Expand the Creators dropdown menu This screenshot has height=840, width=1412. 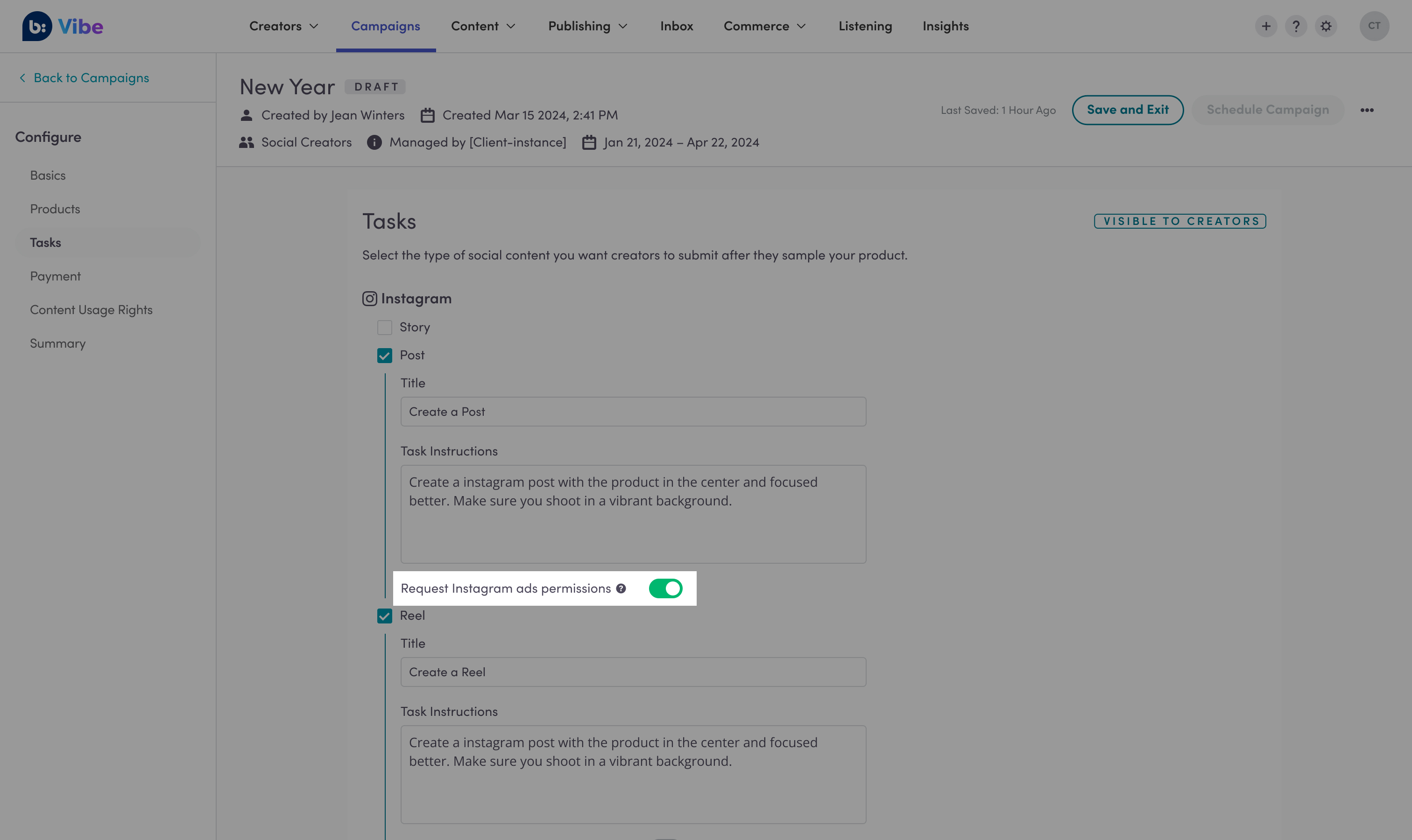284,26
